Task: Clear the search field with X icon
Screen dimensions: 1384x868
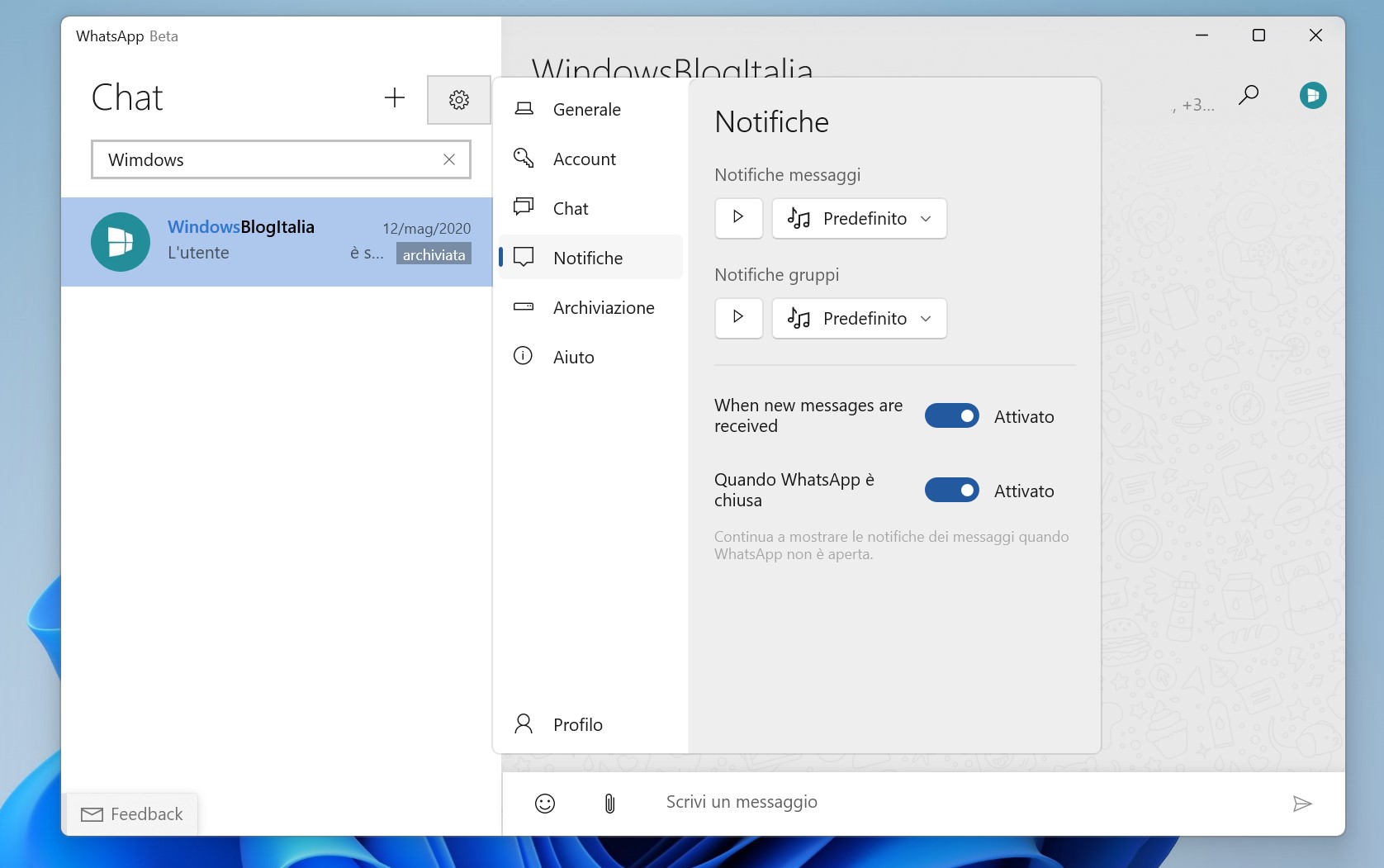Action: 449,159
